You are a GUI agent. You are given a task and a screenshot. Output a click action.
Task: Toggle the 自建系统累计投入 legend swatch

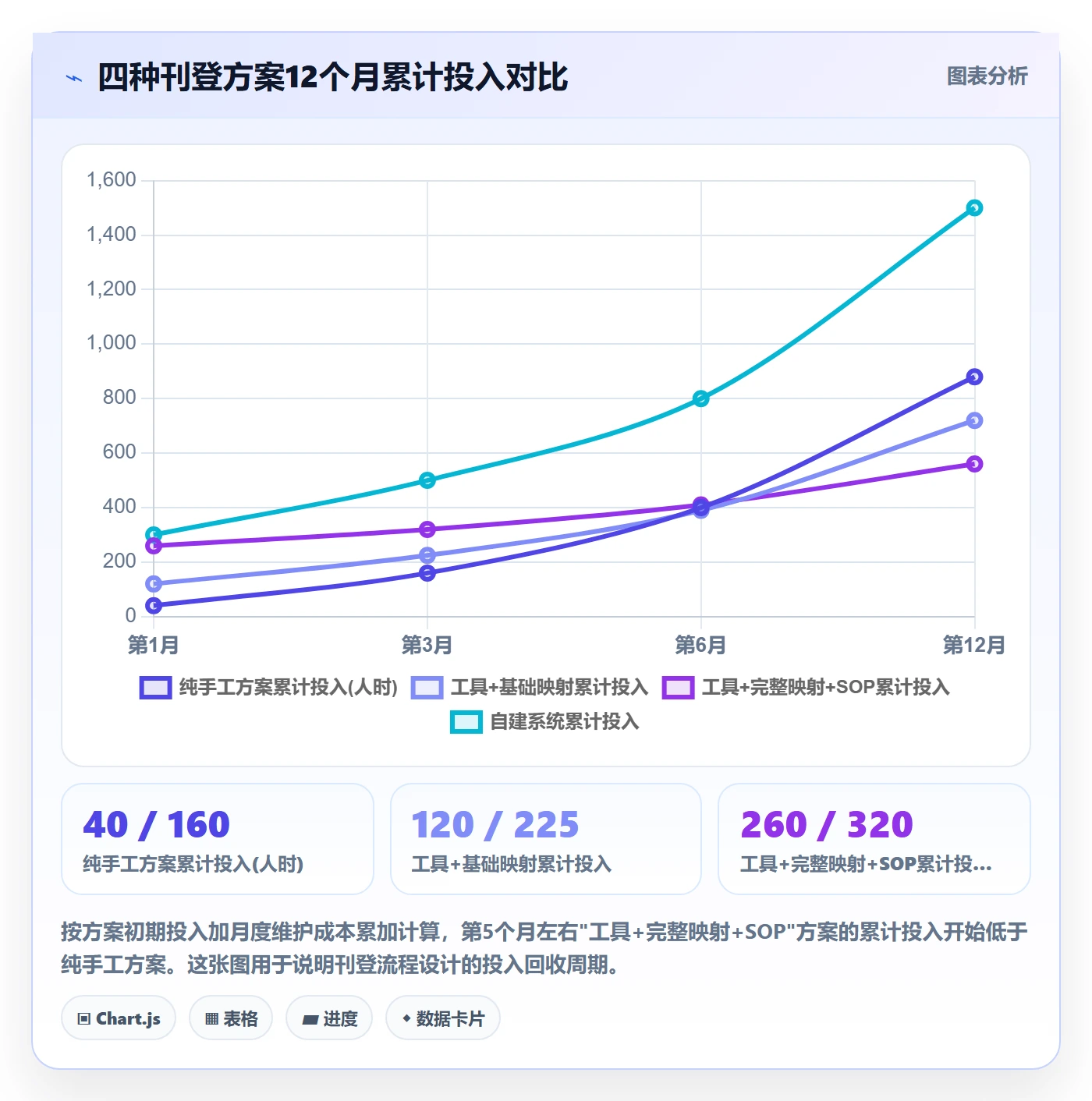coord(466,722)
